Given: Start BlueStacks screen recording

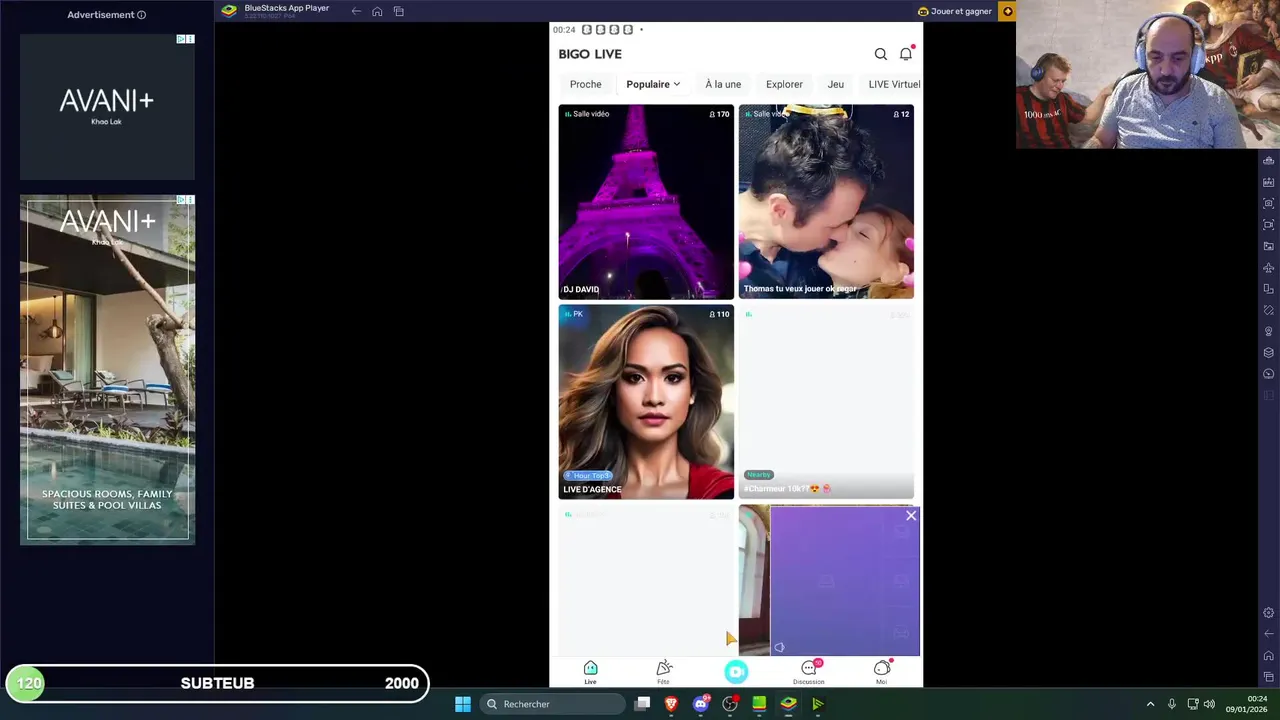Looking at the screenshot, I should pyautogui.click(x=1269, y=225).
